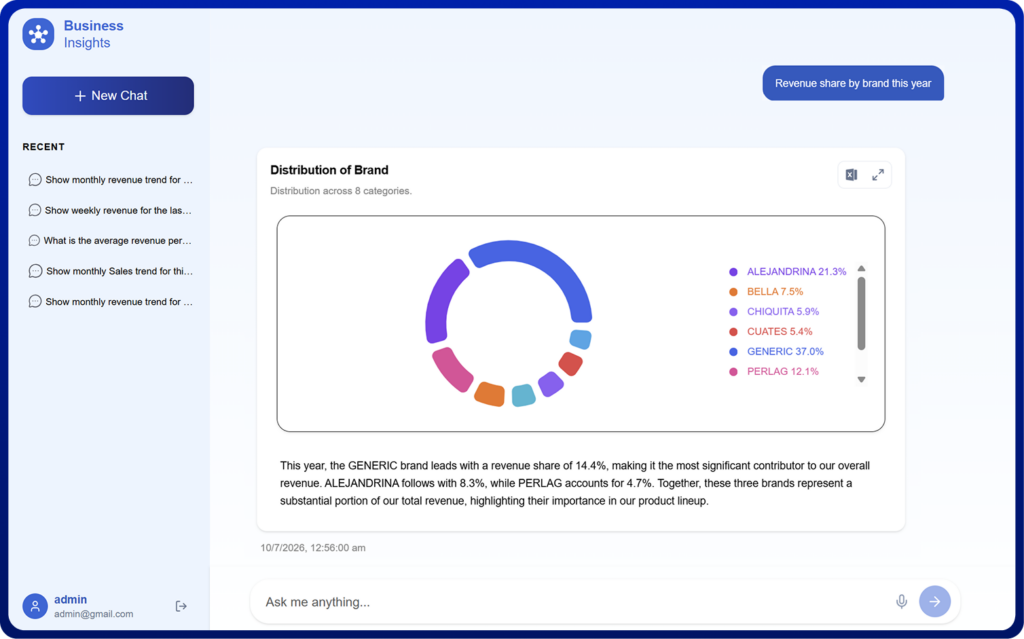Click the admin user avatar icon

click(35, 606)
